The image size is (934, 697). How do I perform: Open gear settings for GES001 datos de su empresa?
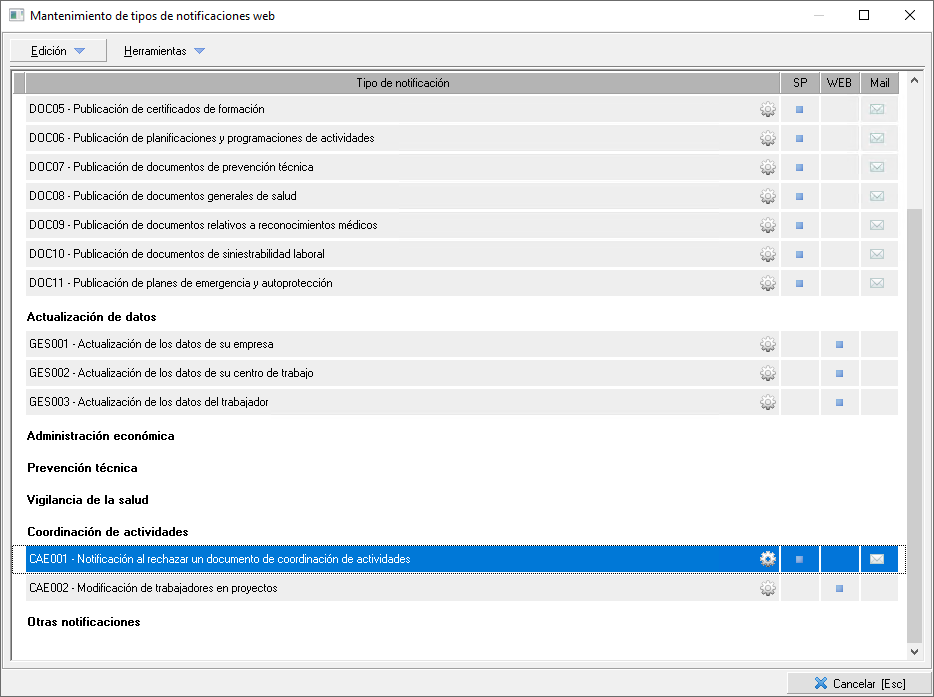[767, 344]
